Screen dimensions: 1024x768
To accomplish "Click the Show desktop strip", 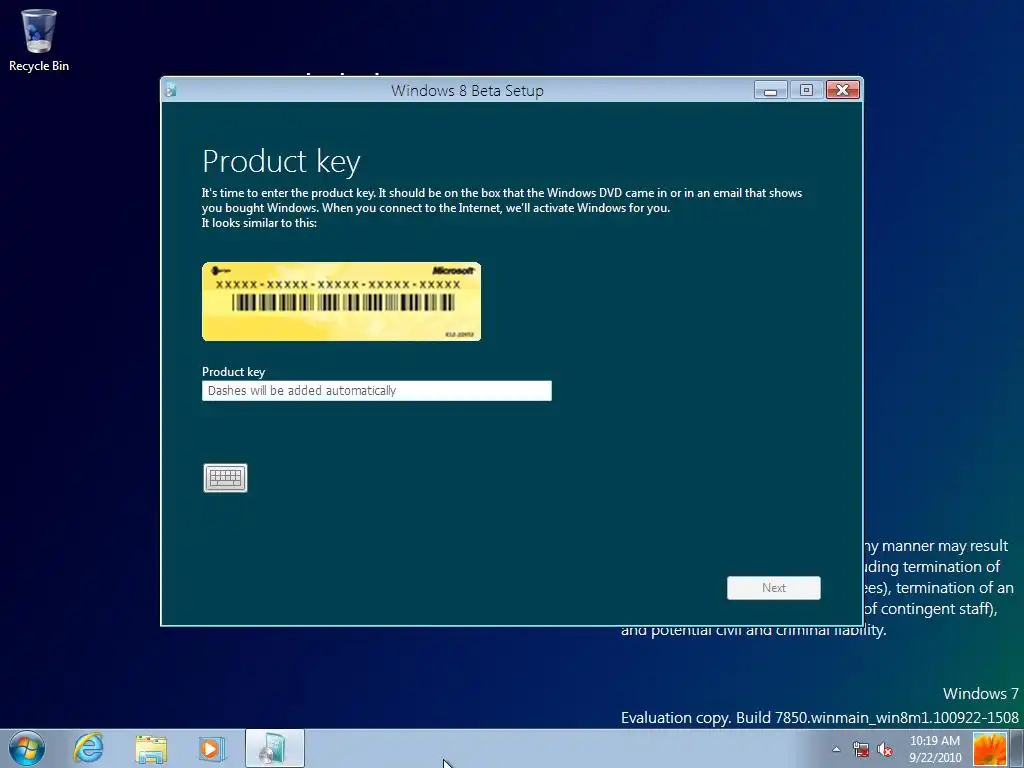I will point(1017,749).
